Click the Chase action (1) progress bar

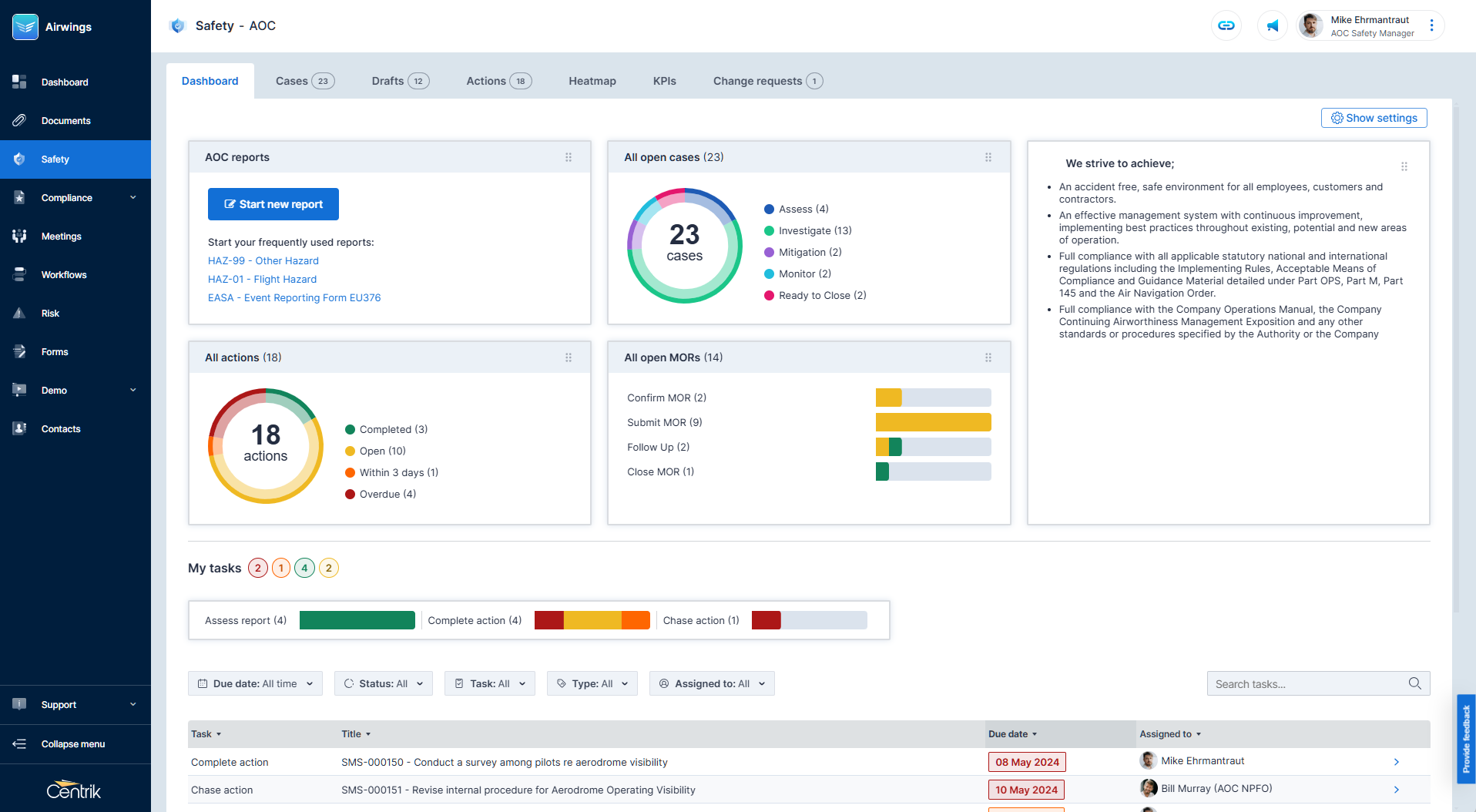[810, 620]
